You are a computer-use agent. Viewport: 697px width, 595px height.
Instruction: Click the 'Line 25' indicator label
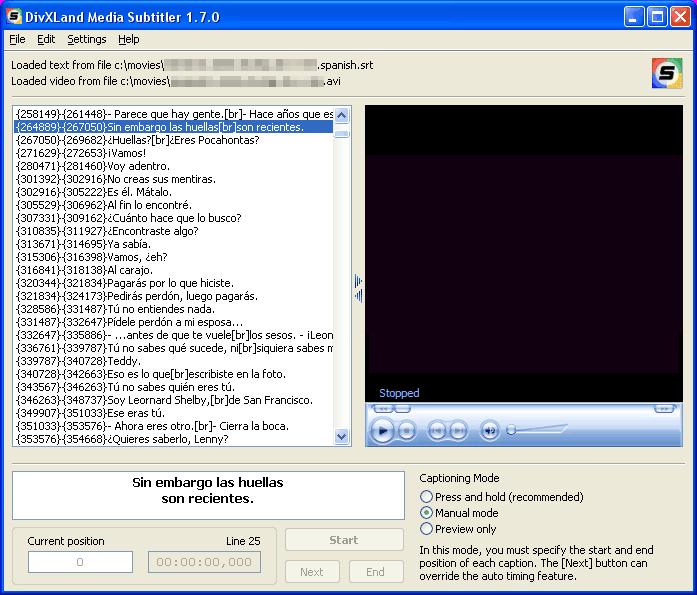[x=243, y=541]
